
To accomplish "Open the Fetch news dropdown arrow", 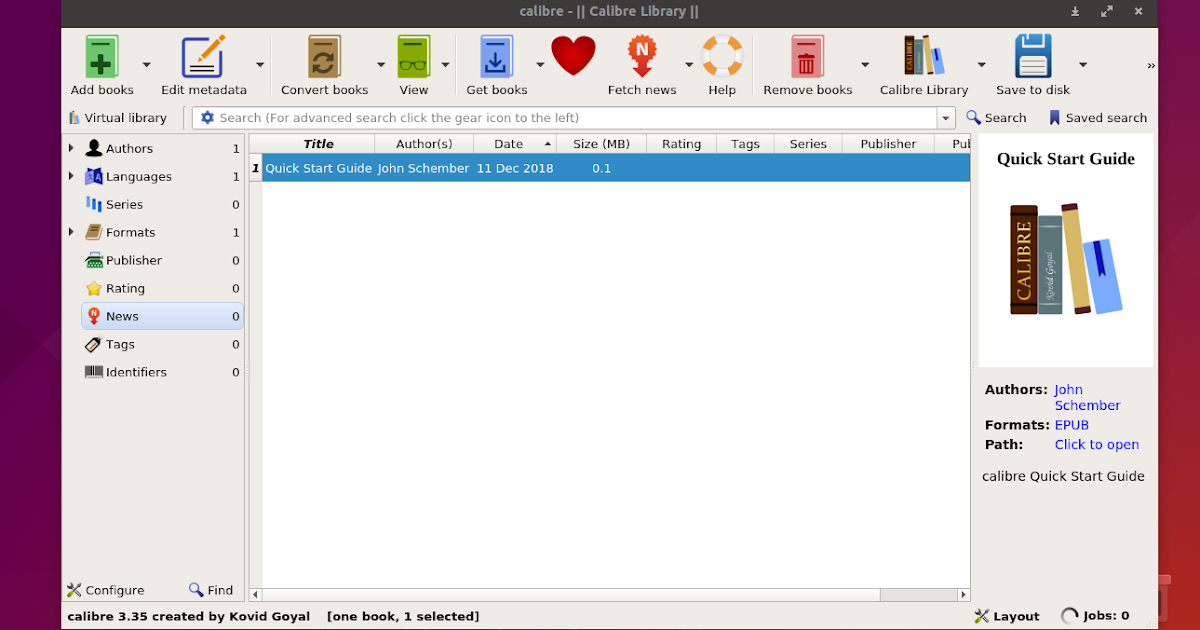I will 689,64.
